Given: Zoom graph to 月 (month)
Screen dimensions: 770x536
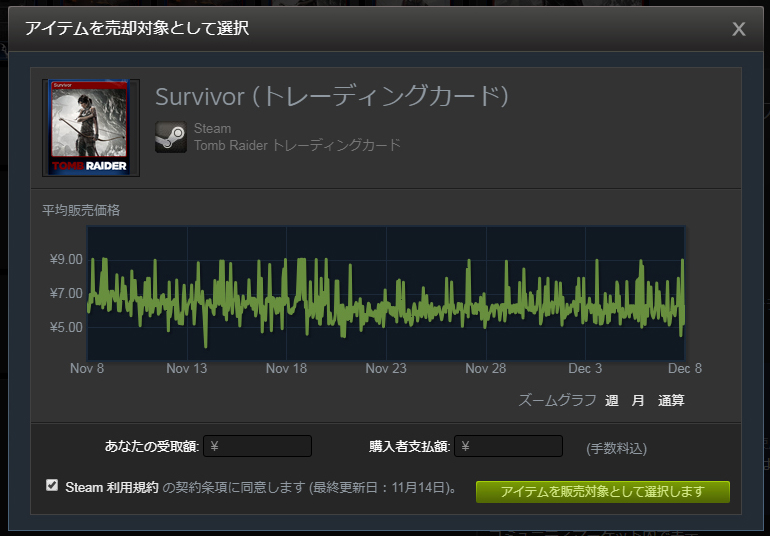Looking at the screenshot, I should pyautogui.click(x=638, y=400).
